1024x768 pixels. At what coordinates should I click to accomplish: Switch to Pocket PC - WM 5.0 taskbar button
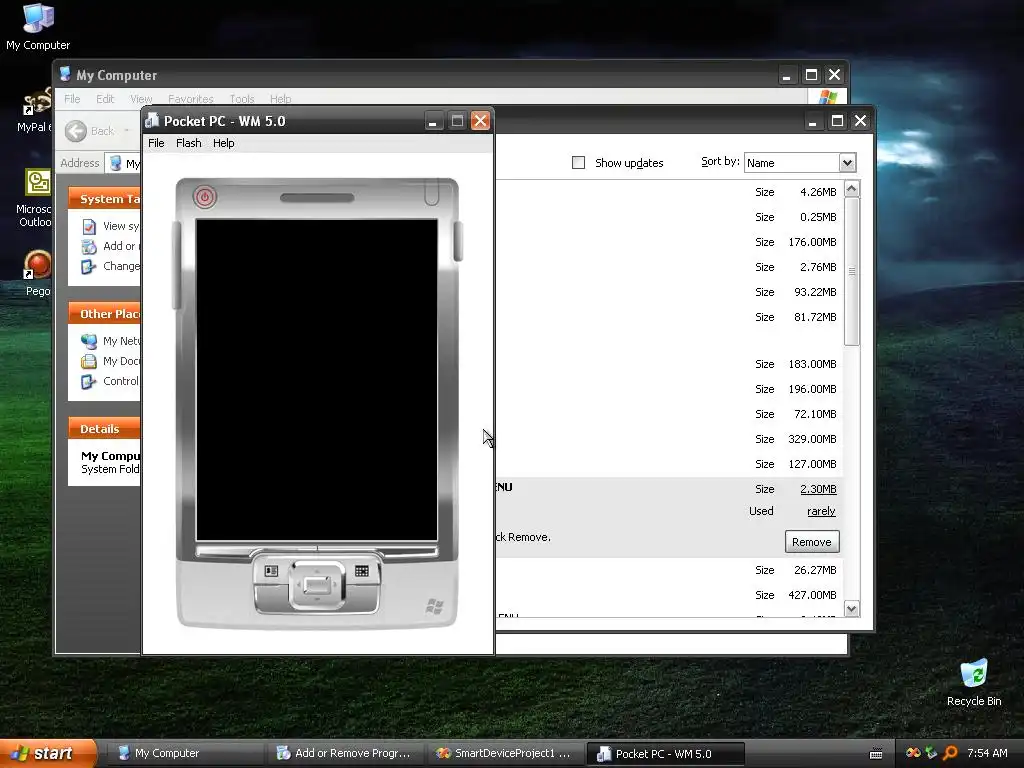[665, 753]
